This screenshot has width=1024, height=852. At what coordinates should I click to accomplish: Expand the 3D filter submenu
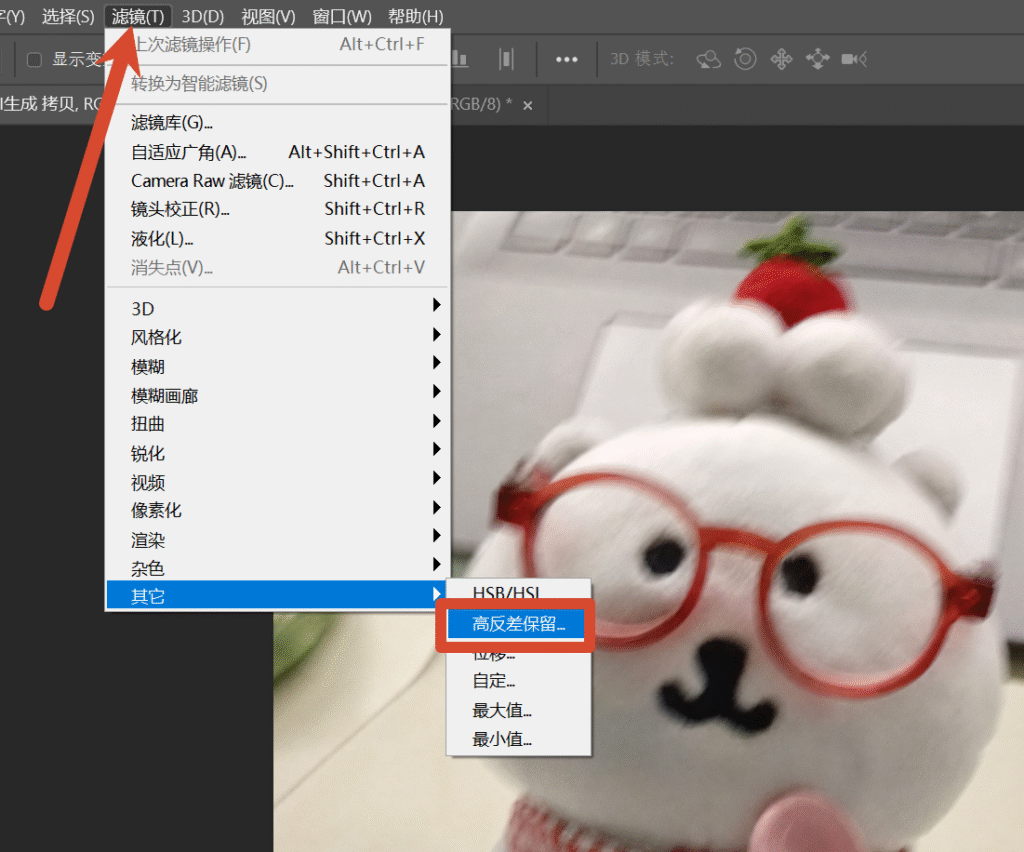pos(277,308)
